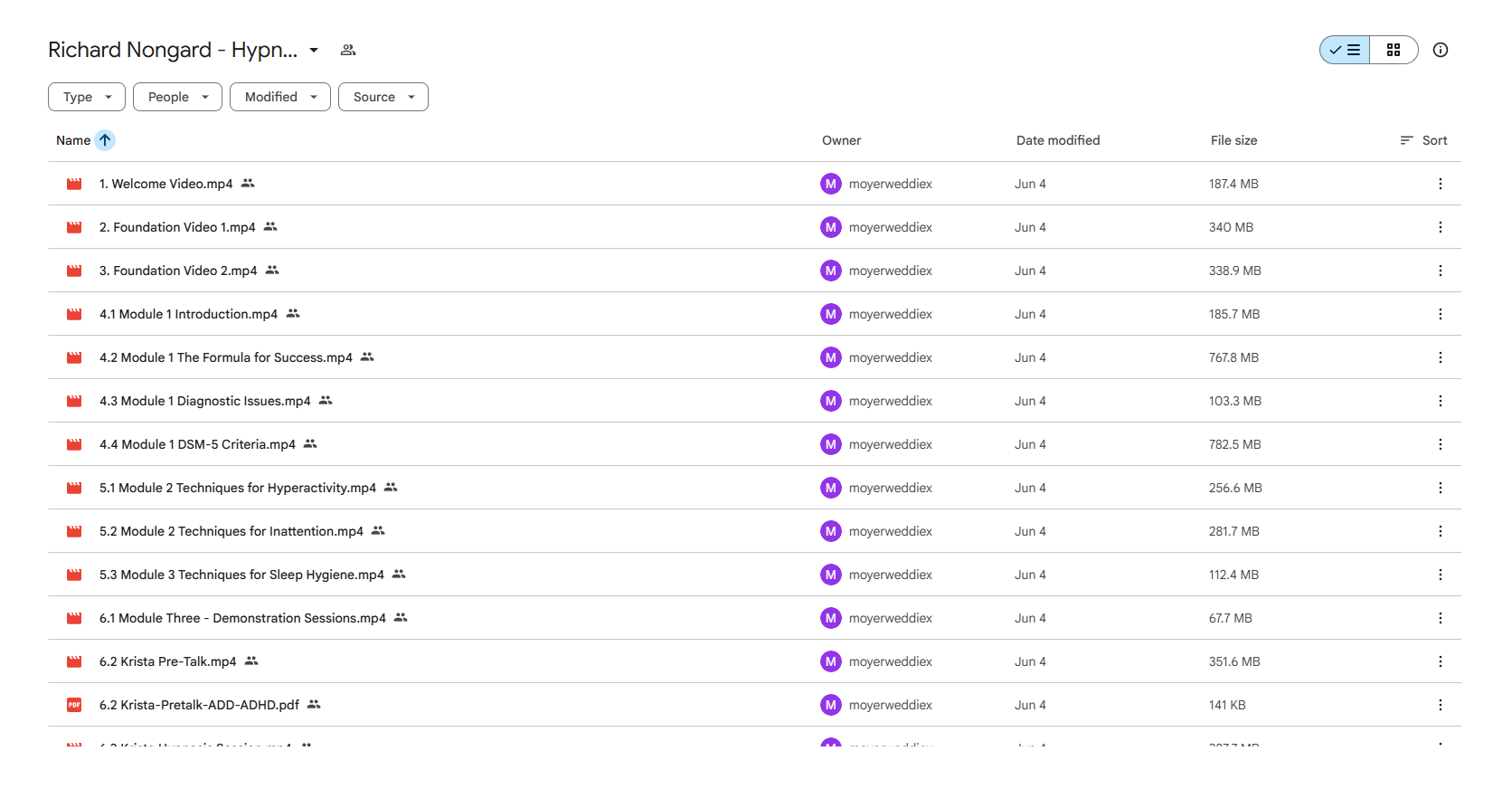Open more actions for 4.2 Formula for Success
The width and height of the screenshot is (1512, 789).
[x=1441, y=357]
